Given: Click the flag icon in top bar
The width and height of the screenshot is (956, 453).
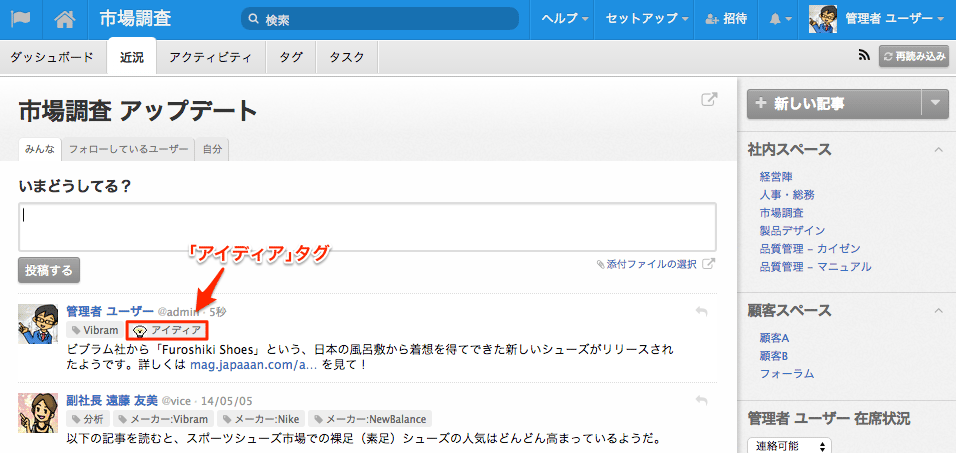Looking at the screenshot, I should 21,20.
